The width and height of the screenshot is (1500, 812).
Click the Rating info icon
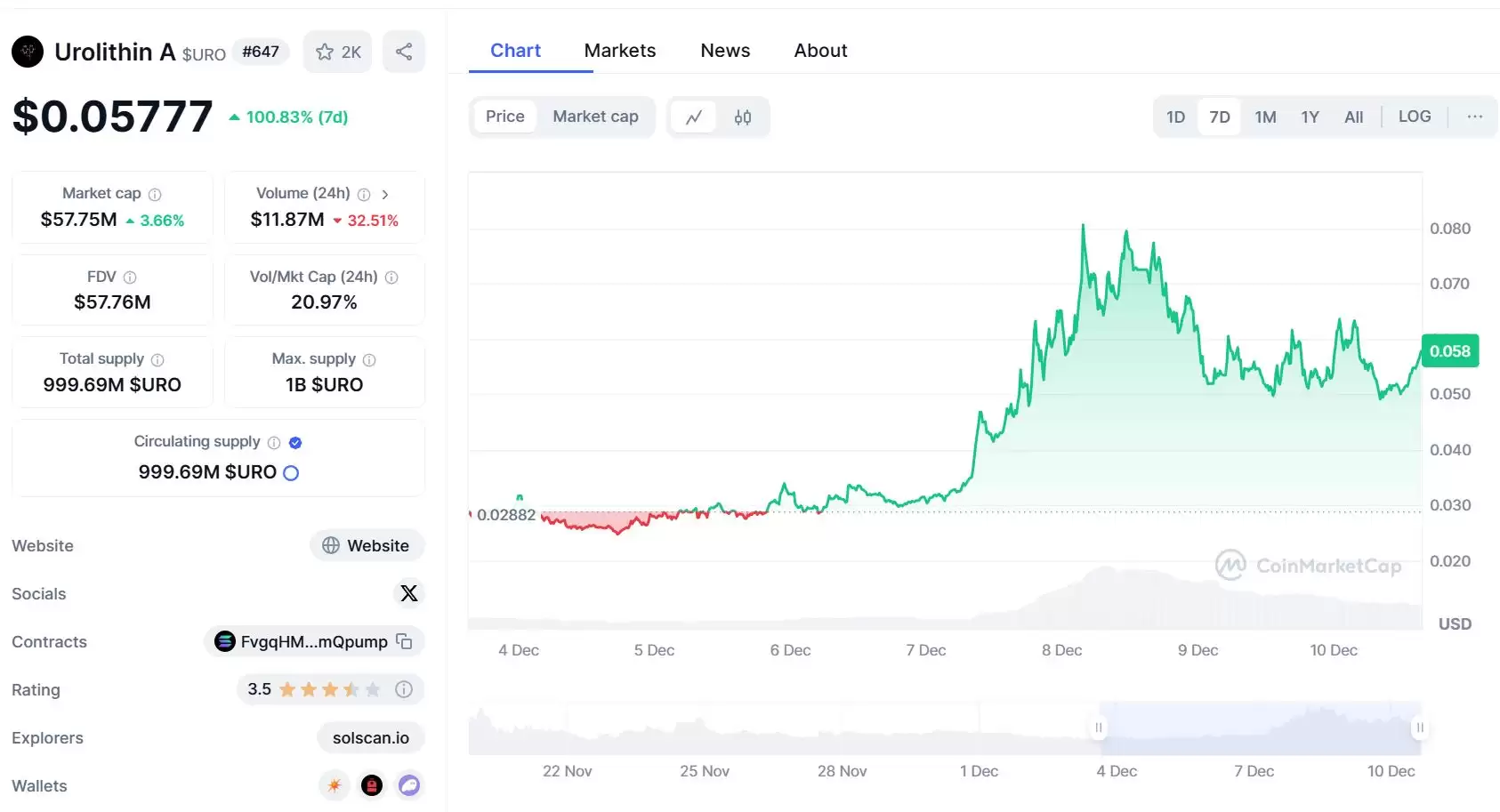click(404, 689)
